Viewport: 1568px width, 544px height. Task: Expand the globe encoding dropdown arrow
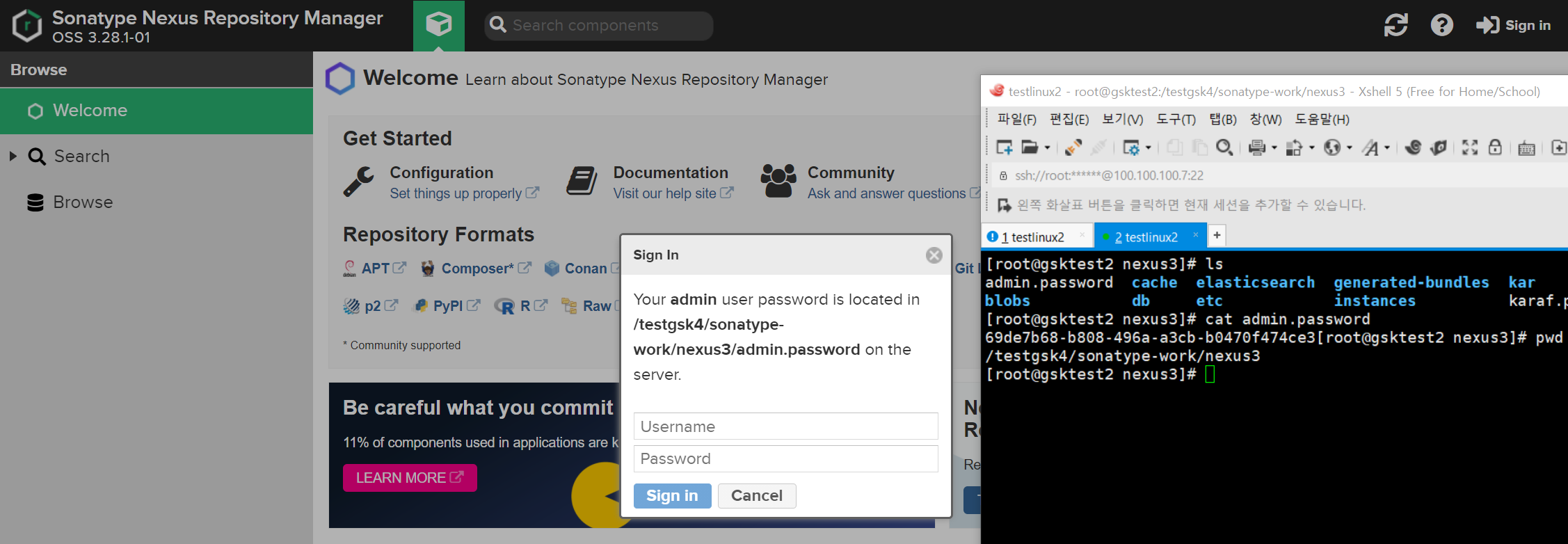click(x=1350, y=147)
